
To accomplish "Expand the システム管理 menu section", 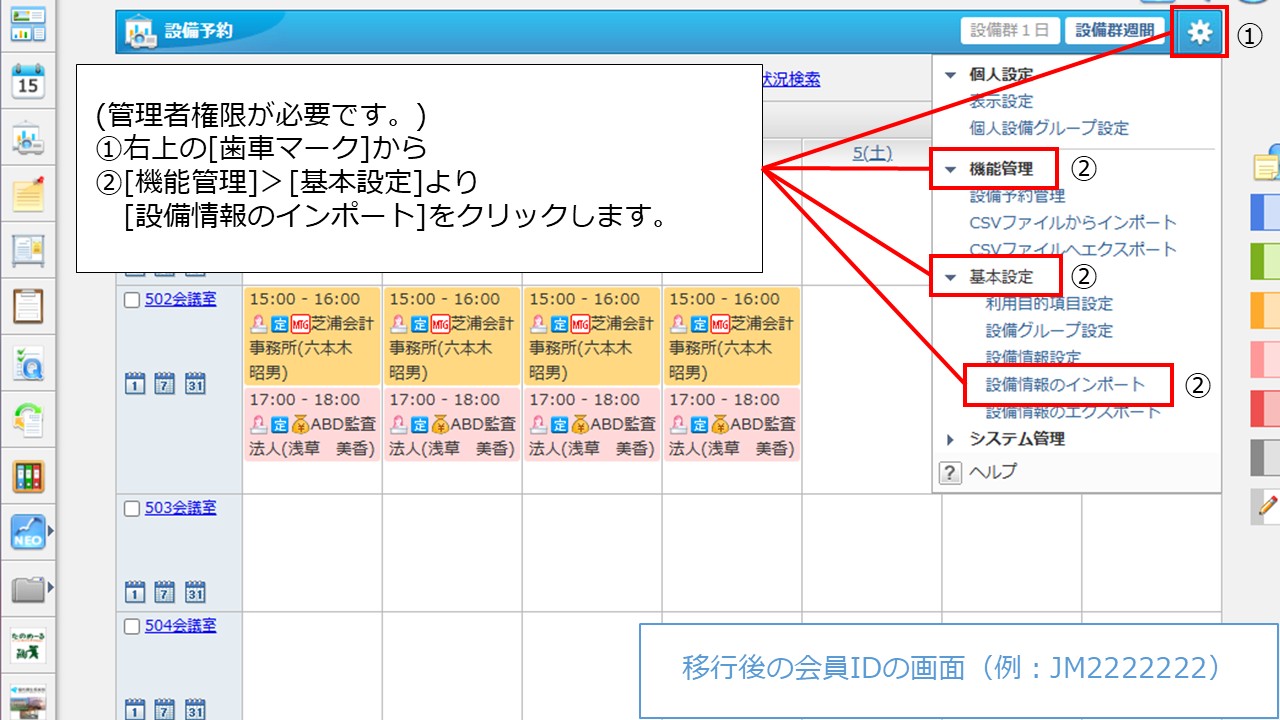I will click(x=950, y=439).
